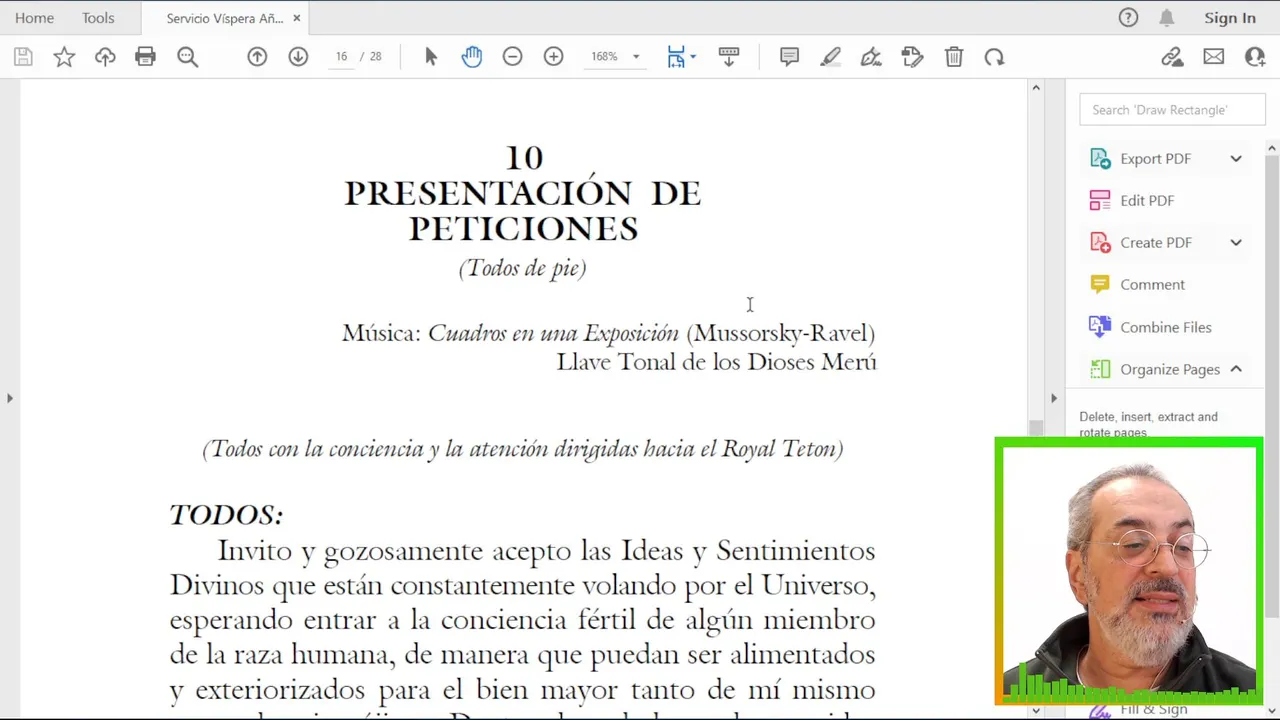This screenshot has height=720, width=1280.
Task: Click Sign In
Action: [1230, 18]
